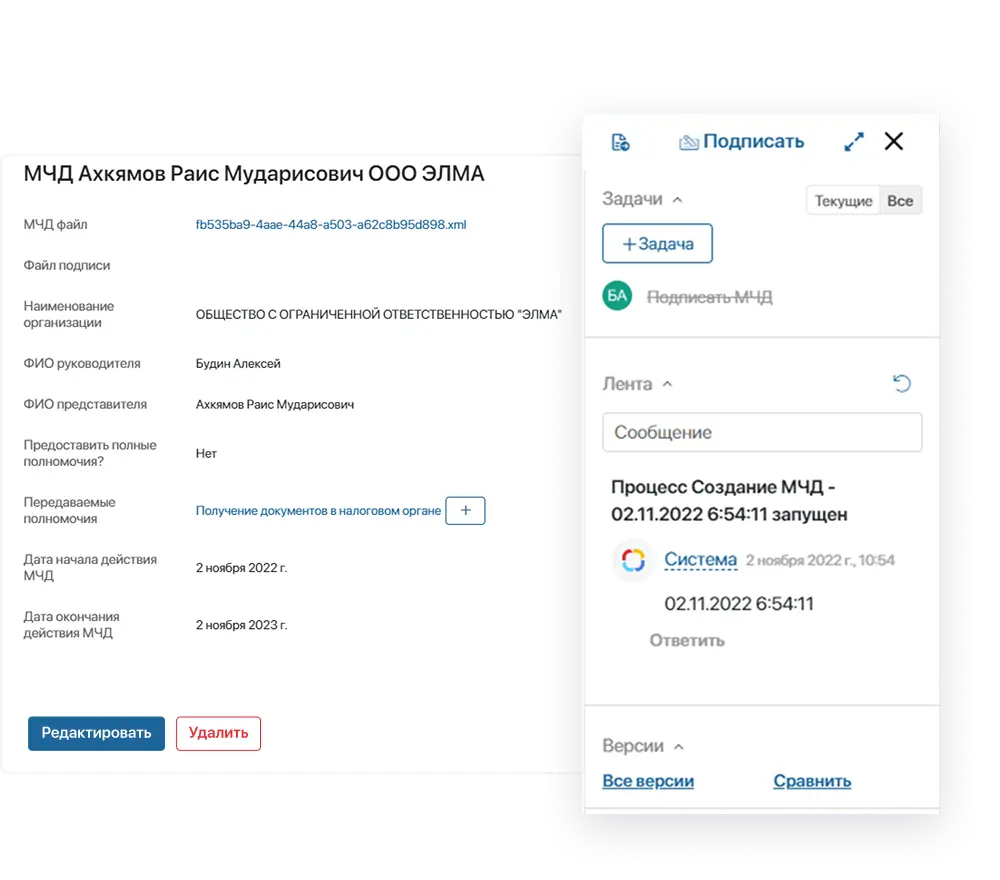Image resolution: width=1000 pixels, height=880 pixels.
Task: Click the Процесс Создание МЧД feed heading
Action: [729, 501]
